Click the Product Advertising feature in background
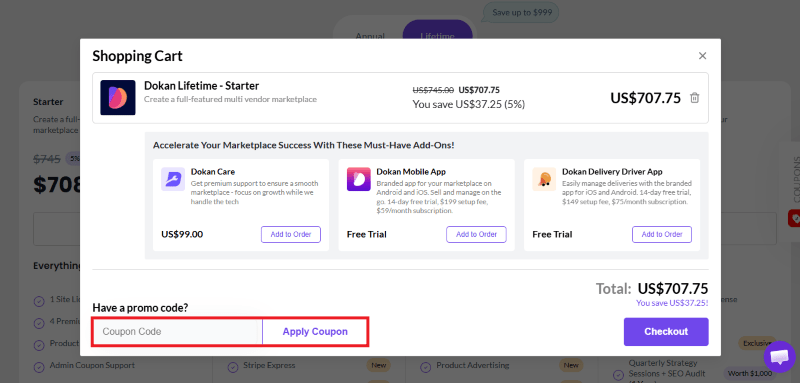The height and width of the screenshot is (383, 800). 472,365
